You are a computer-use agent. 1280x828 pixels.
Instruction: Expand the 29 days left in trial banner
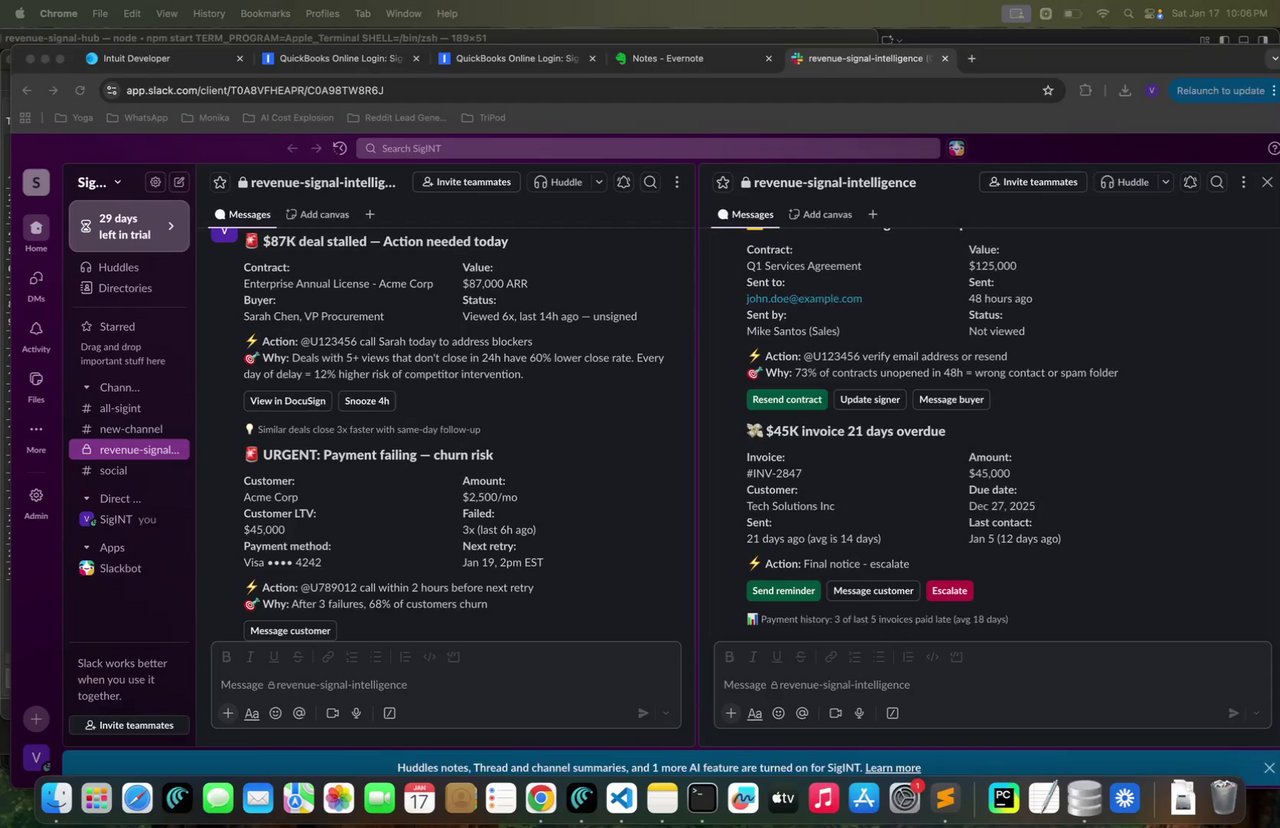pyautogui.click(x=129, y=226)
